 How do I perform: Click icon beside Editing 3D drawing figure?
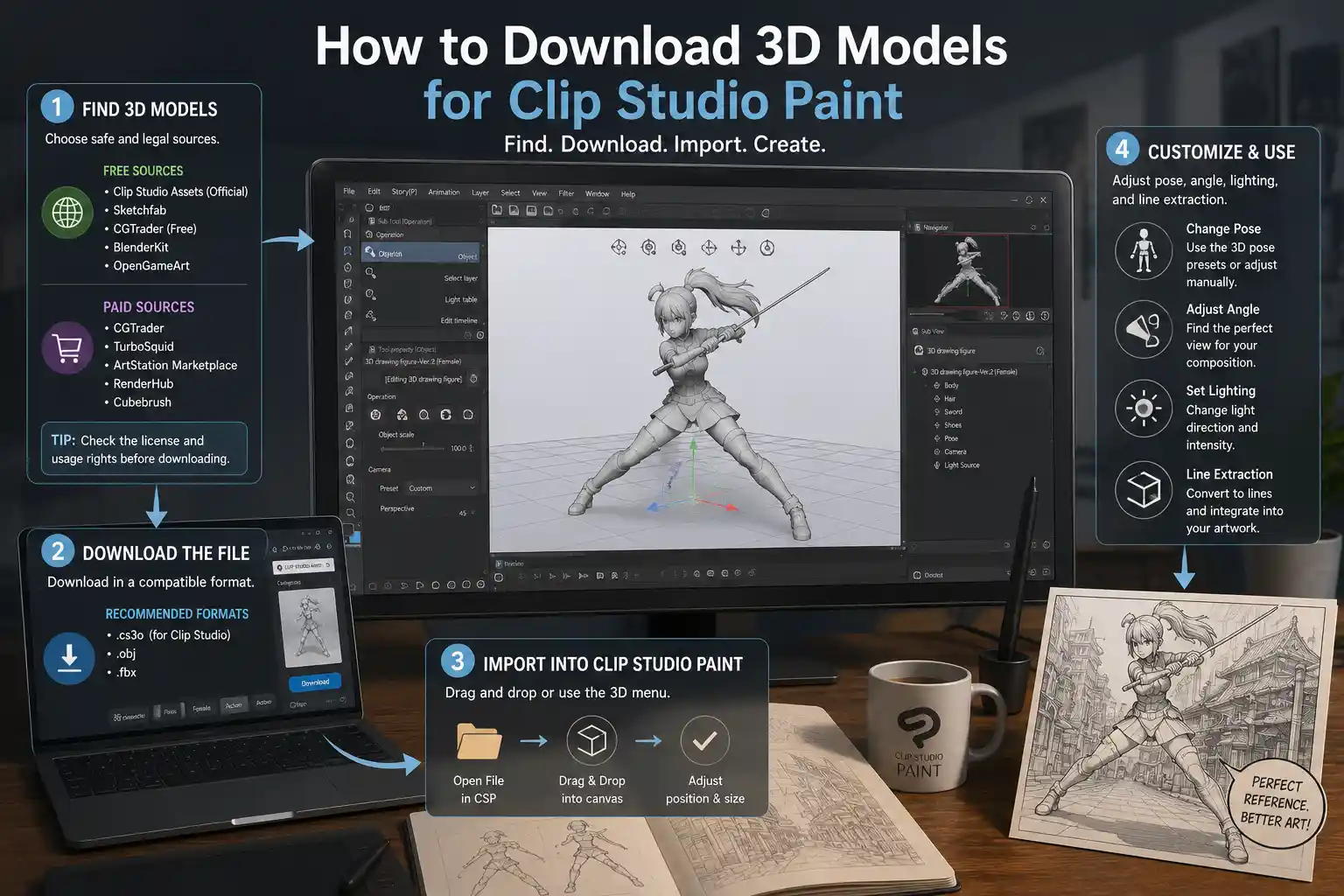click(x=473, y=379)
